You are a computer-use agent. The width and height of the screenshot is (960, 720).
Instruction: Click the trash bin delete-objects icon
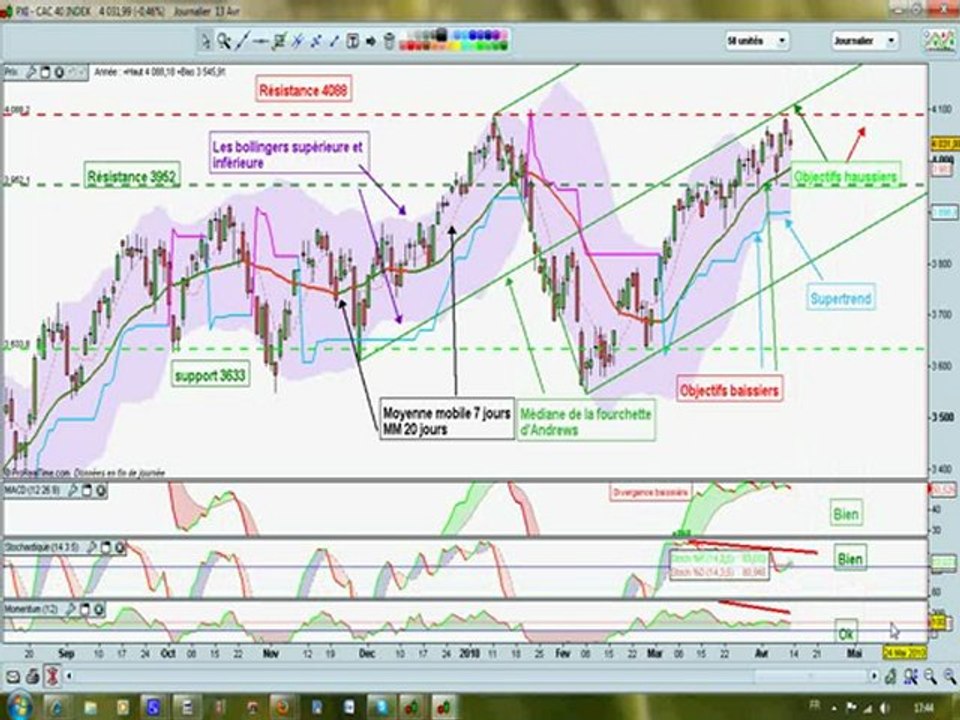click(x=389, y=41)
